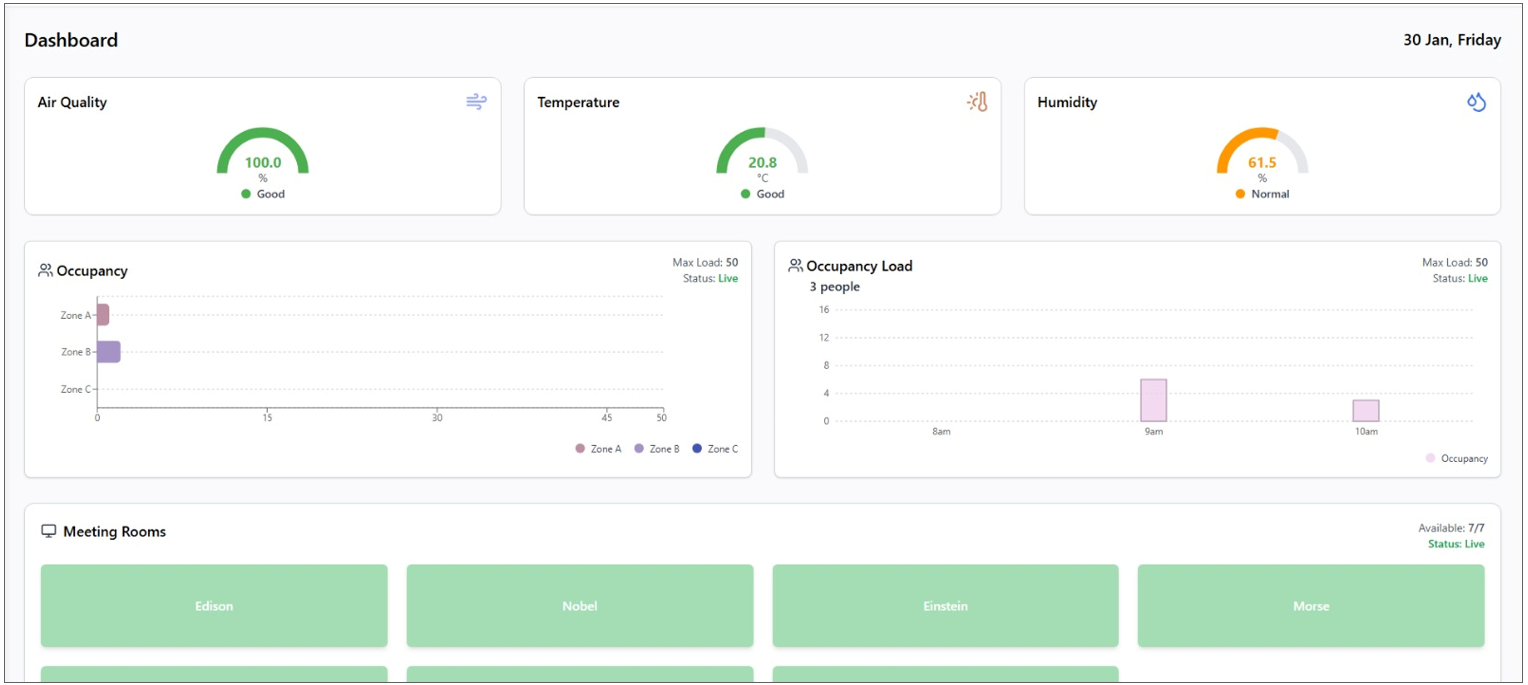Click the Air Quality 100.0 gauge
This screenshot has height=685, width=1528.
[263, 155]
